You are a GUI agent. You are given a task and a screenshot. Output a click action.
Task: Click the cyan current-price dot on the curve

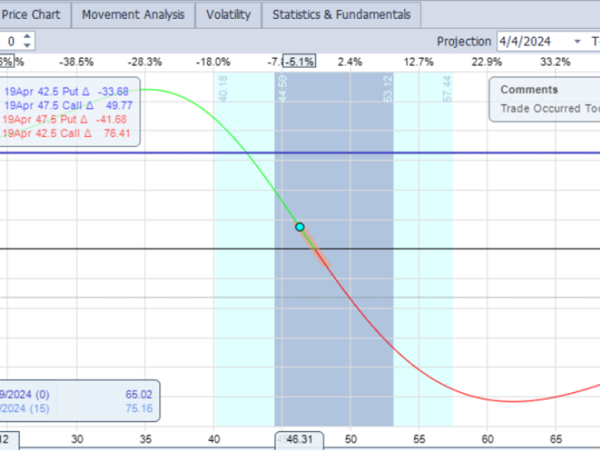299,227
